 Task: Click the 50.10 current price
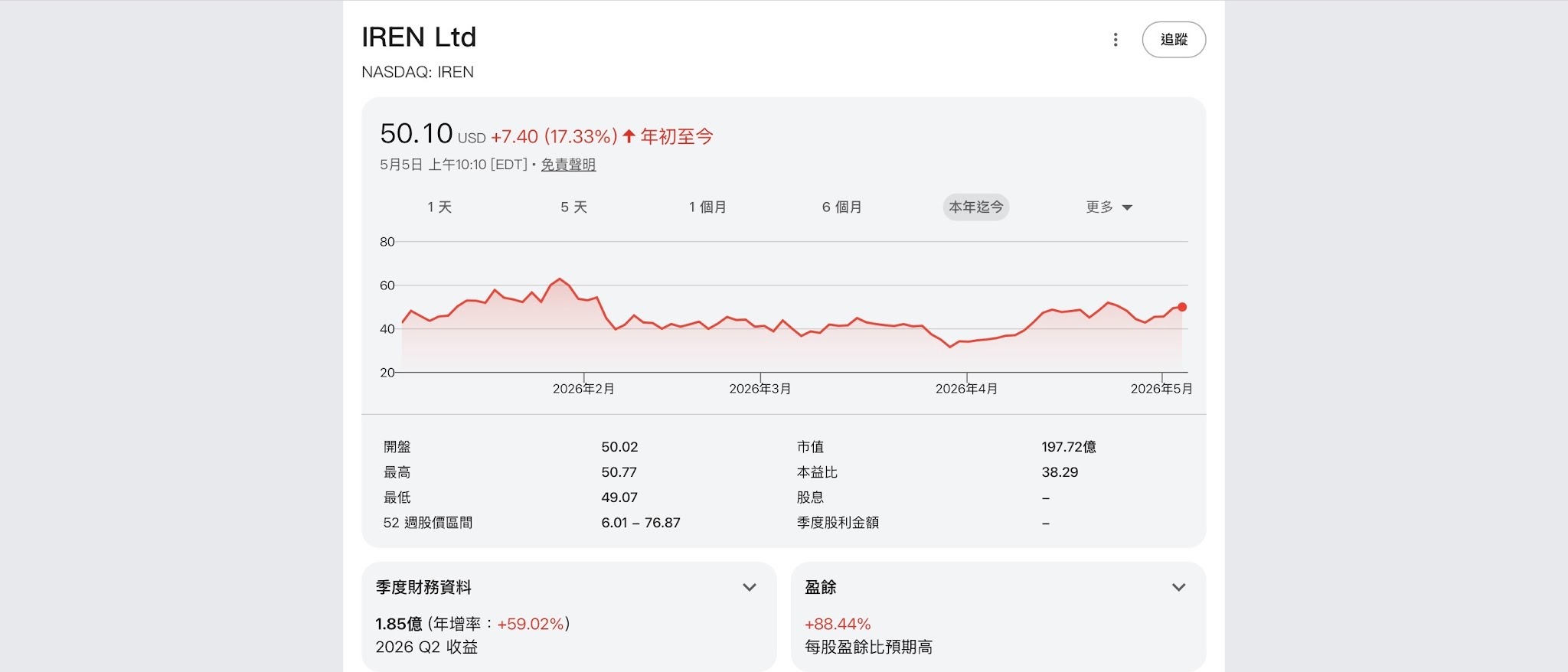click(x=416, y=134)
